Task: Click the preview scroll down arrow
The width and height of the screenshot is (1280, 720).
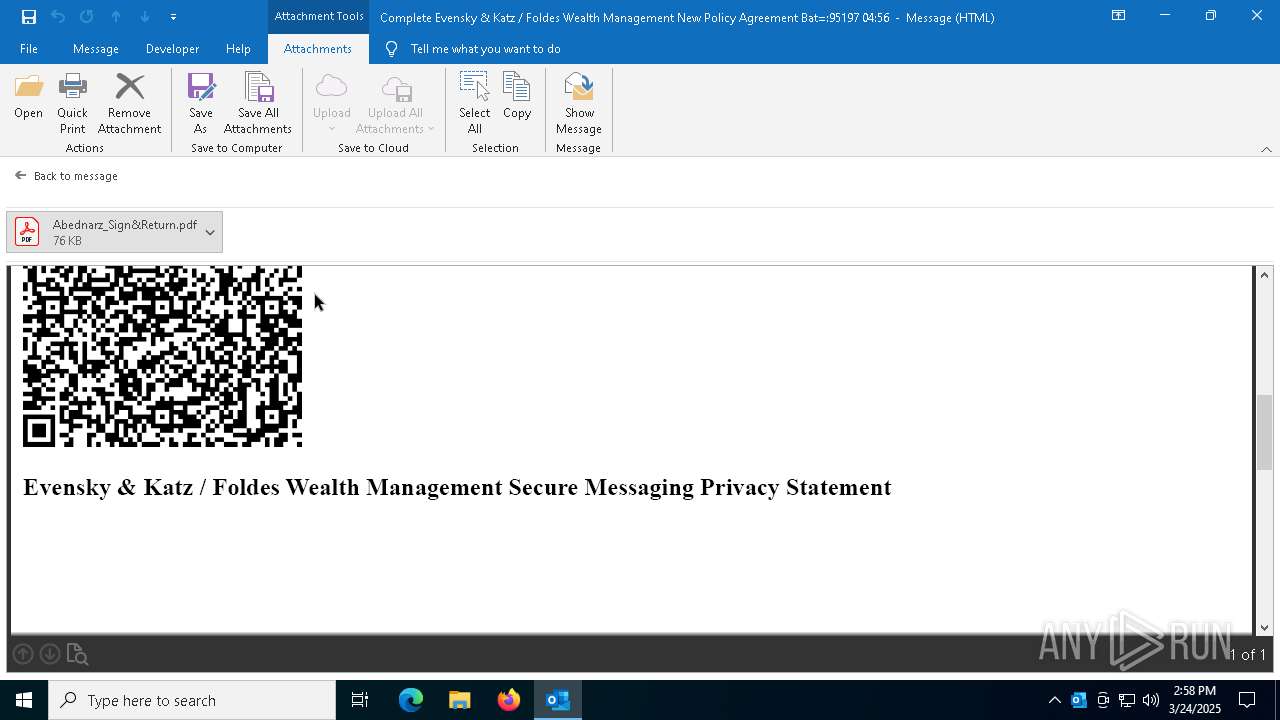Action: pyautogui.click(x=1265, y=627)
